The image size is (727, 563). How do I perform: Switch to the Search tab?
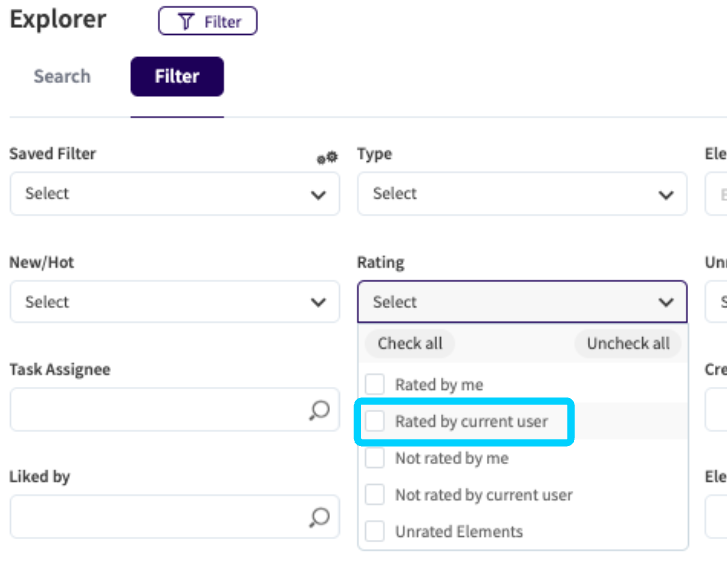(x=62, y=76)
